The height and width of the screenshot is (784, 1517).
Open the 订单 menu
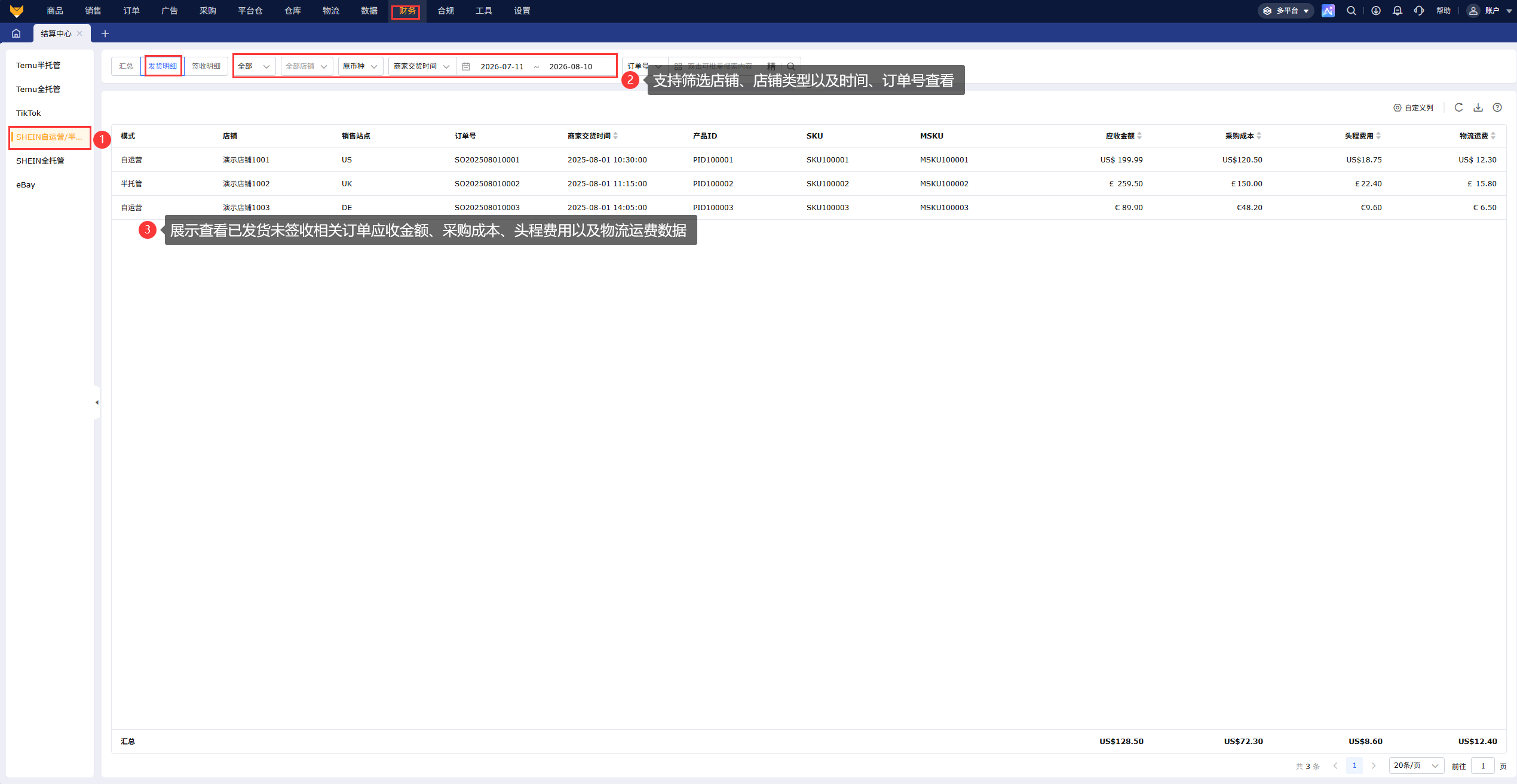tap(131, 11)
